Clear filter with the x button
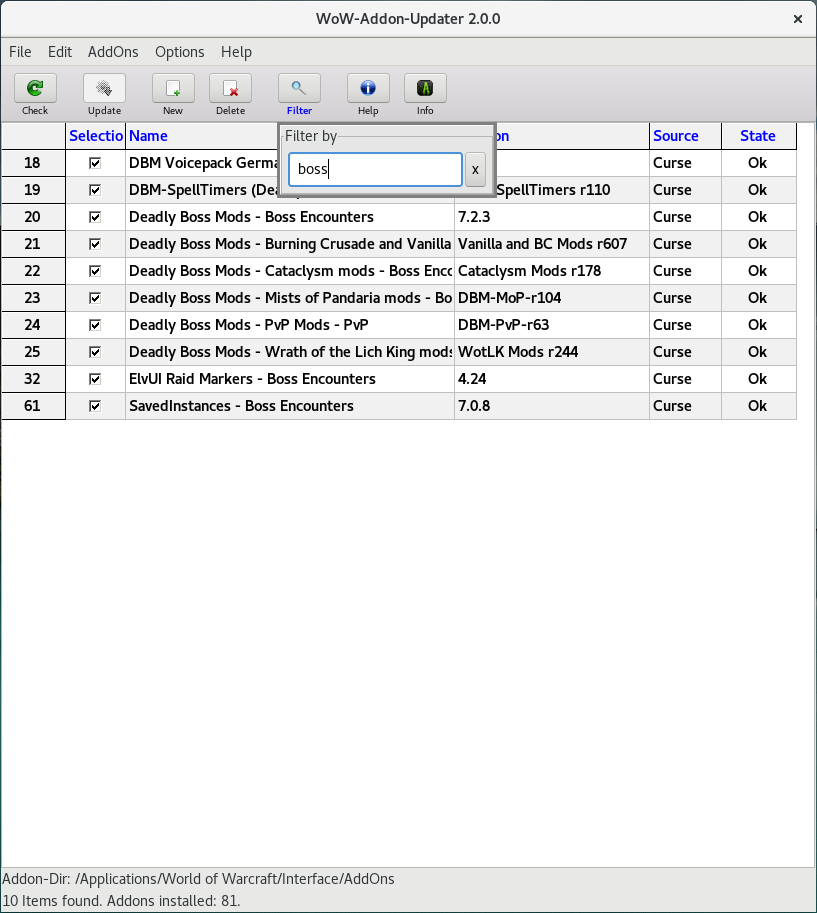 tap(475, 169)
